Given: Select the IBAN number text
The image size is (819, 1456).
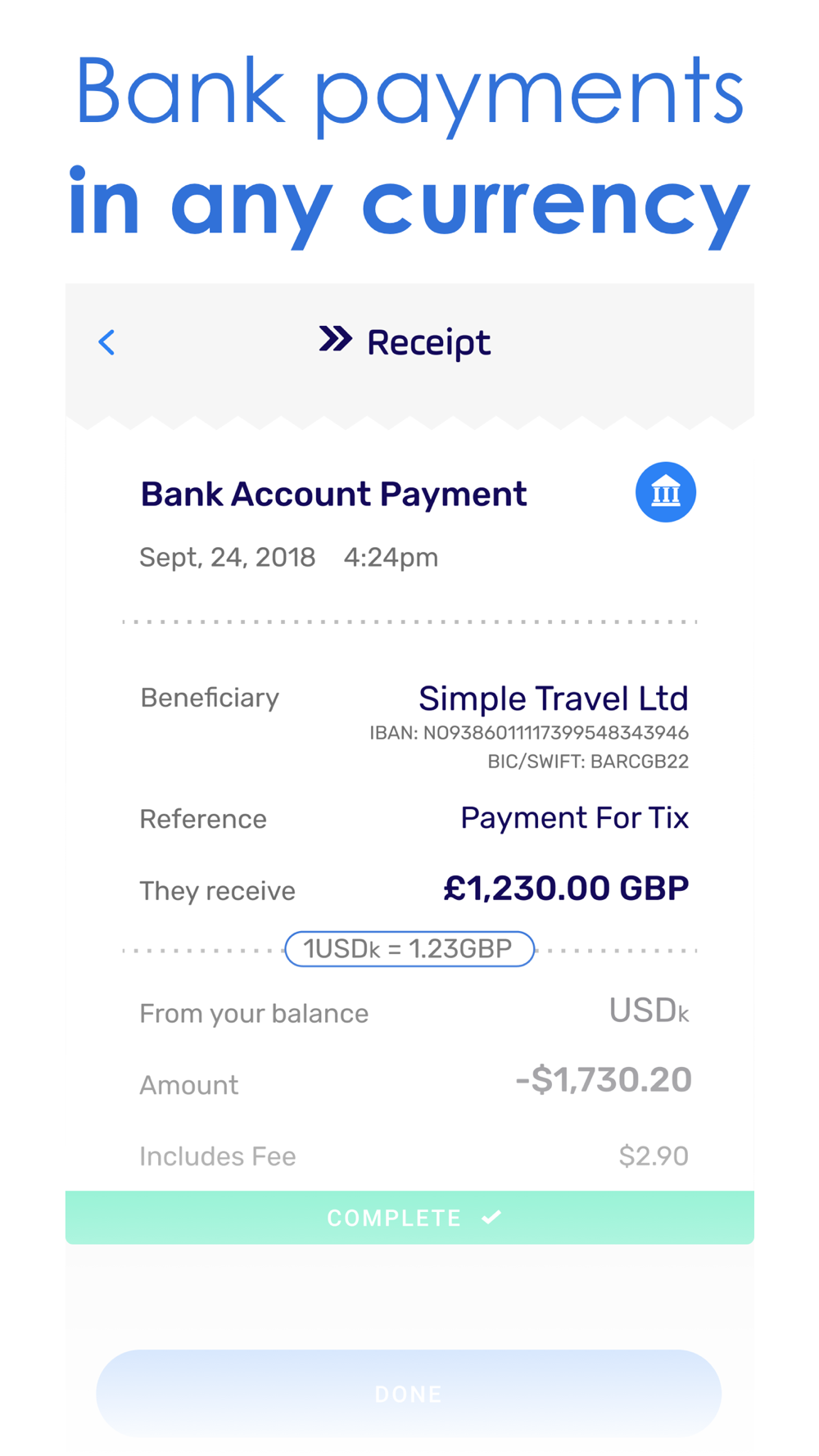Looking at the screenshot, I should coord(529,733).
